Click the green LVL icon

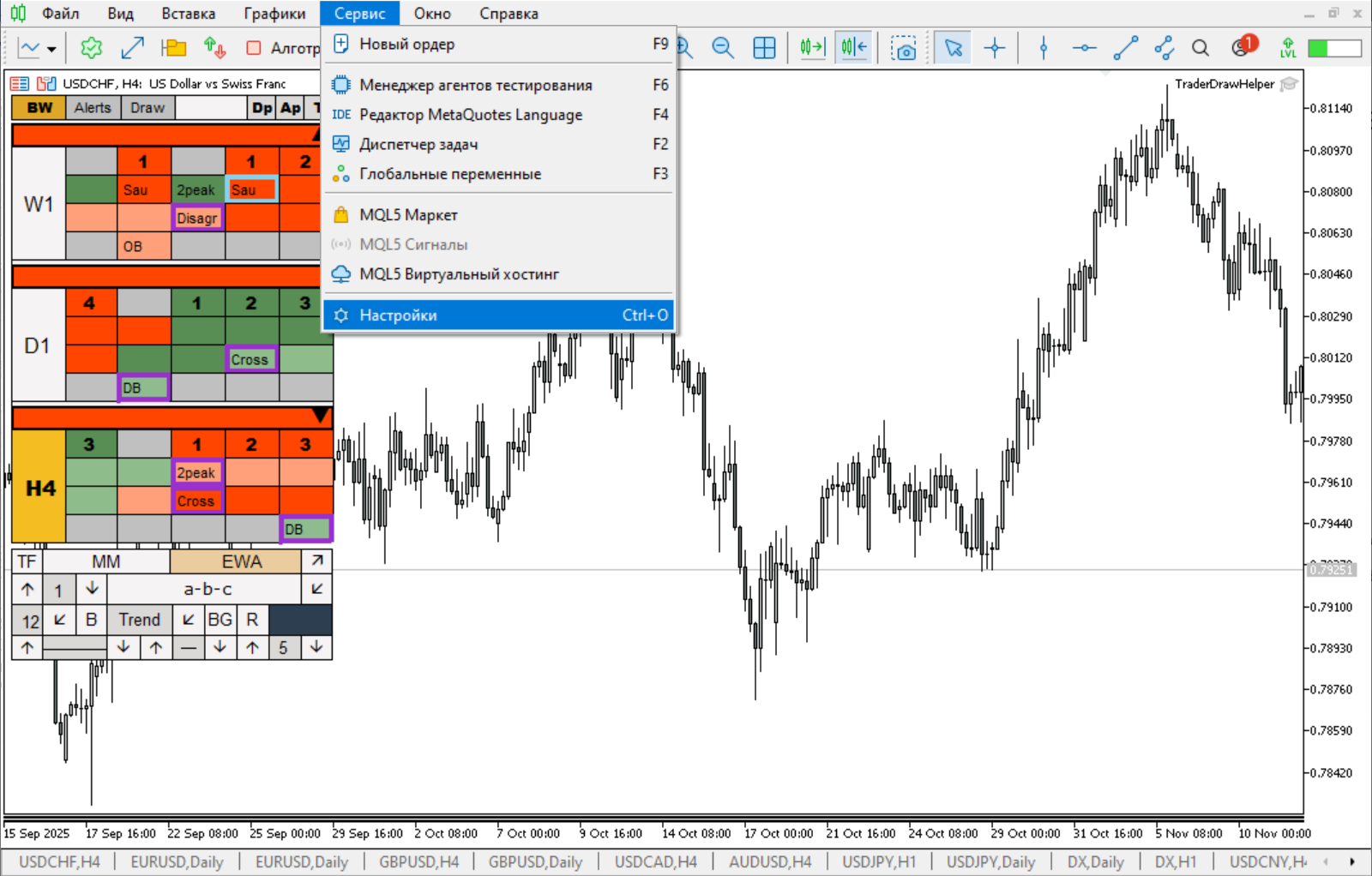coord(1288,48)
